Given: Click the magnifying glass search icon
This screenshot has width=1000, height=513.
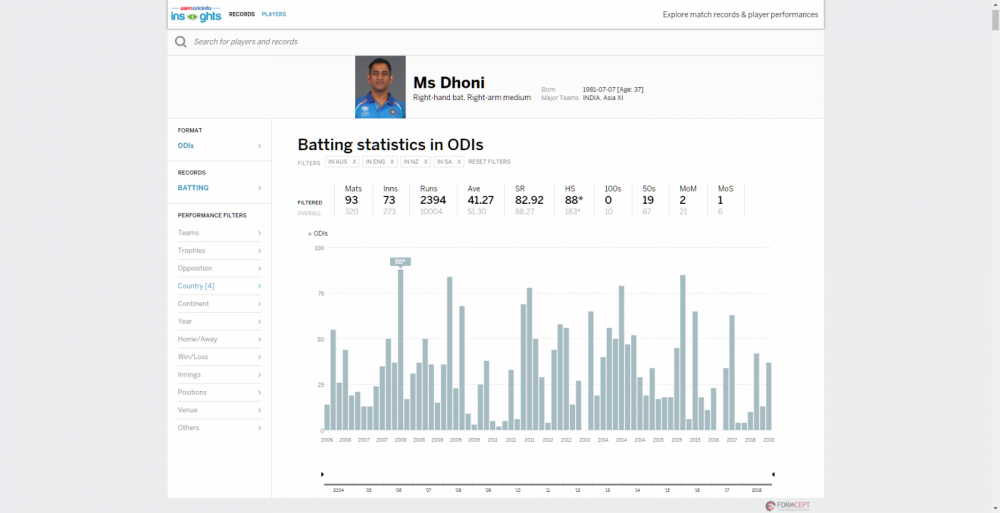Looking at the screenshot, I should [x=181, y=41].
